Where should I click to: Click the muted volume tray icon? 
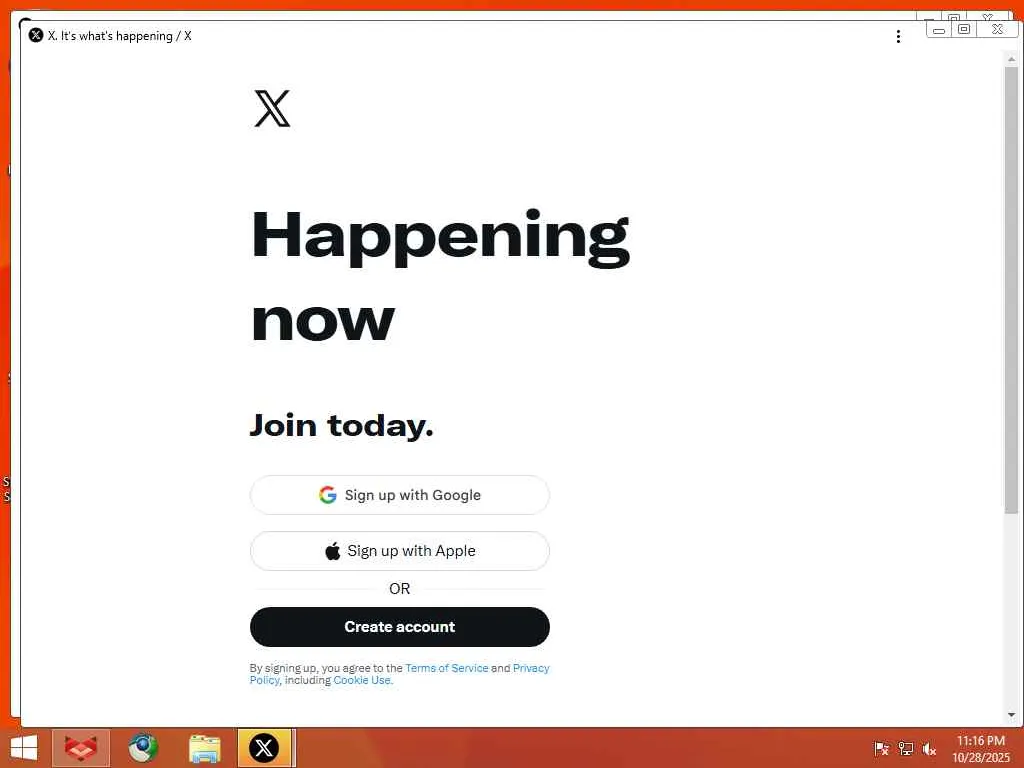point(929,748)
